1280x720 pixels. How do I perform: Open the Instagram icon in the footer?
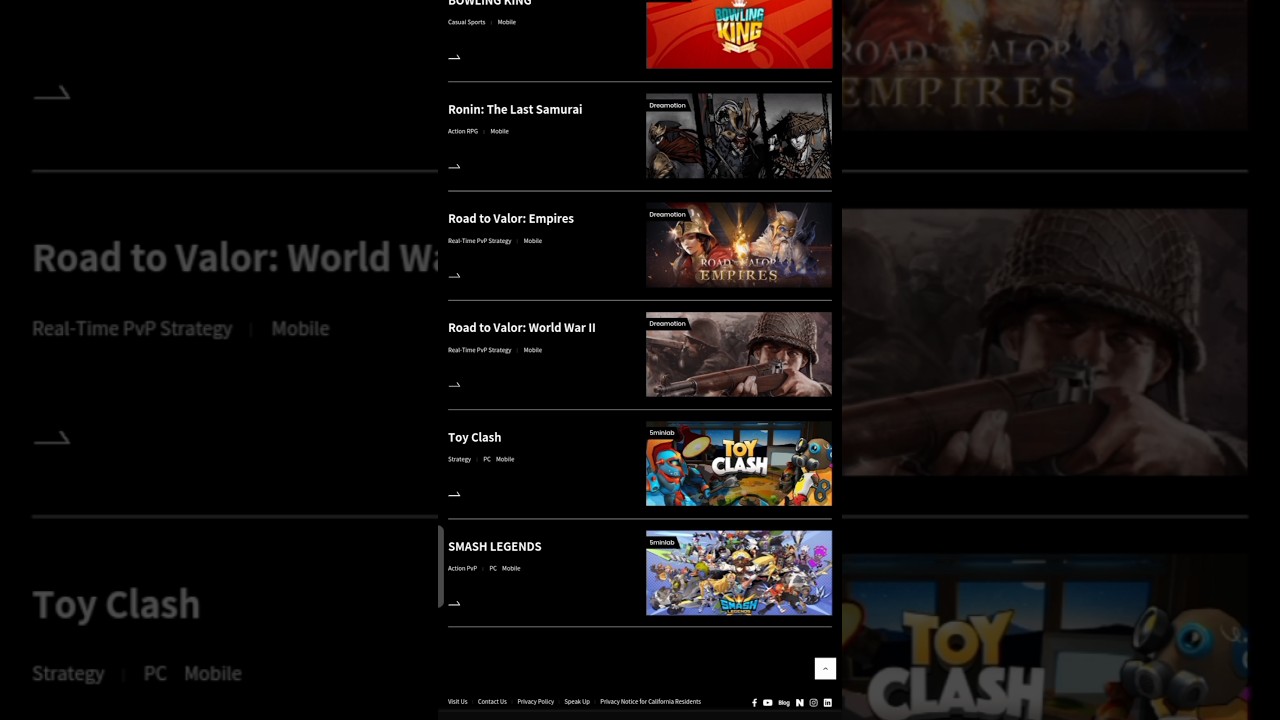813,703
